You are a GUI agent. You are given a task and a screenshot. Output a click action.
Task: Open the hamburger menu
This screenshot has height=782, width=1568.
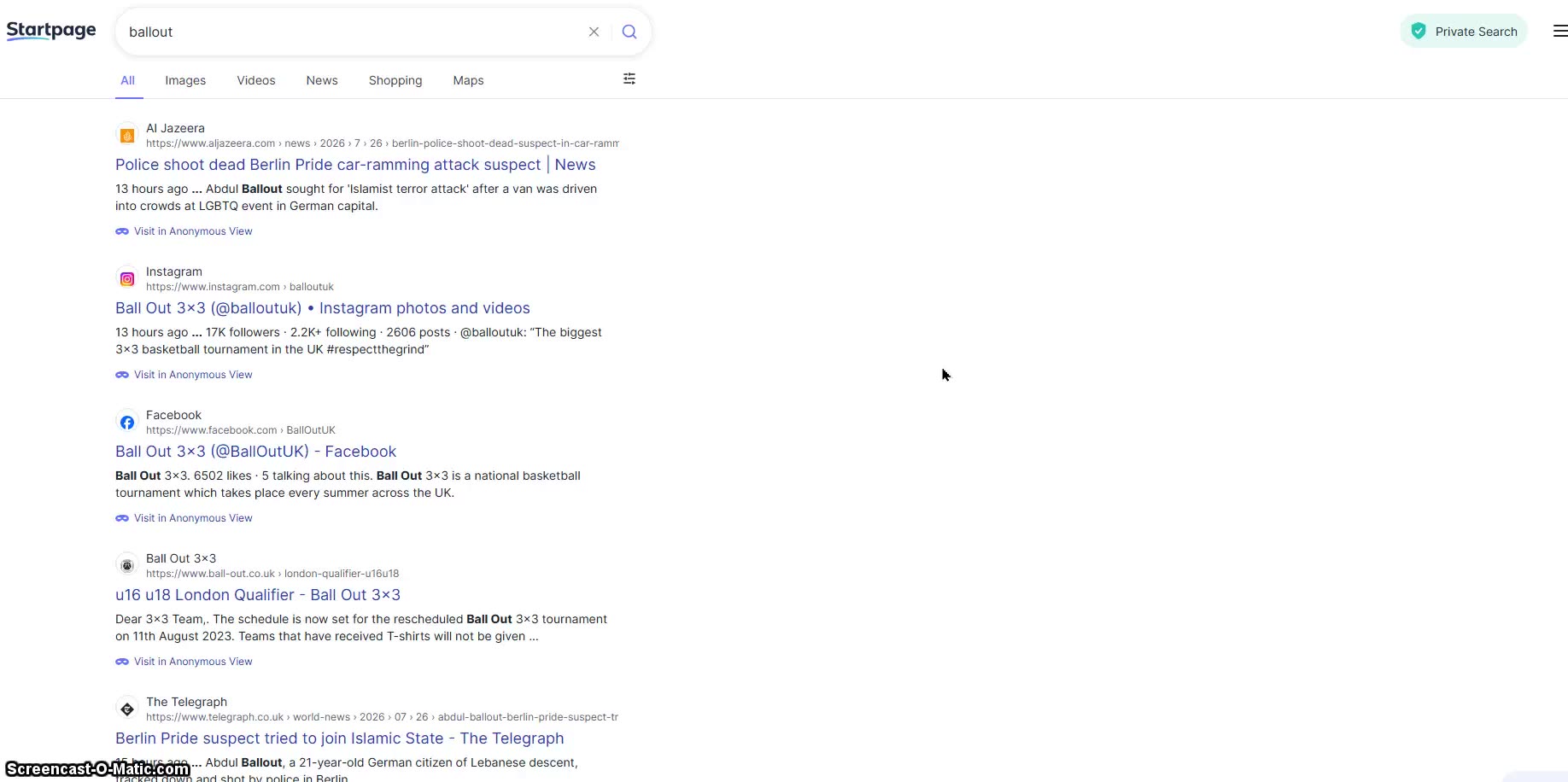point(1559,32)
